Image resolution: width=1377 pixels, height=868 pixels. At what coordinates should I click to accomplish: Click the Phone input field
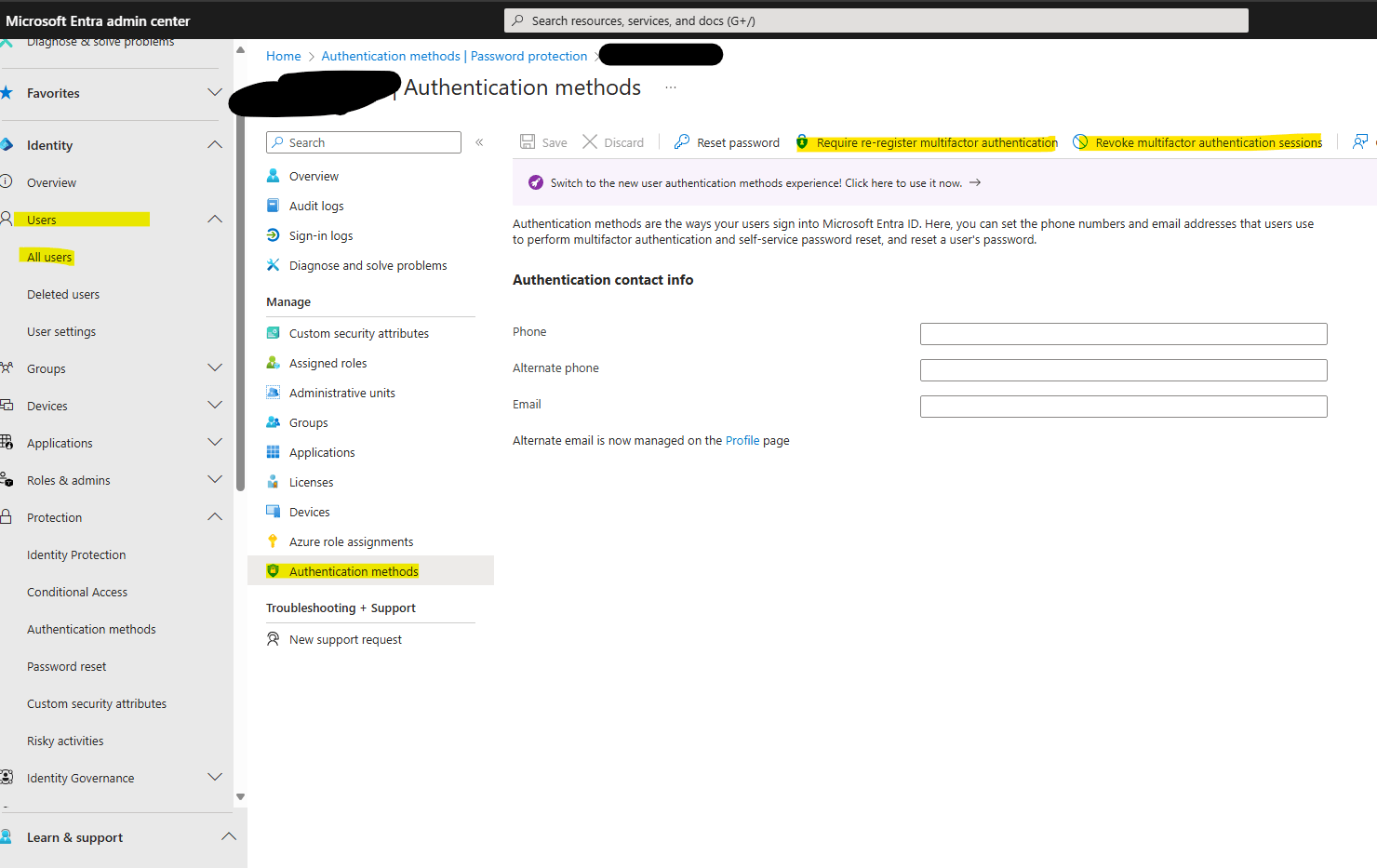(x=1123, y=334)
